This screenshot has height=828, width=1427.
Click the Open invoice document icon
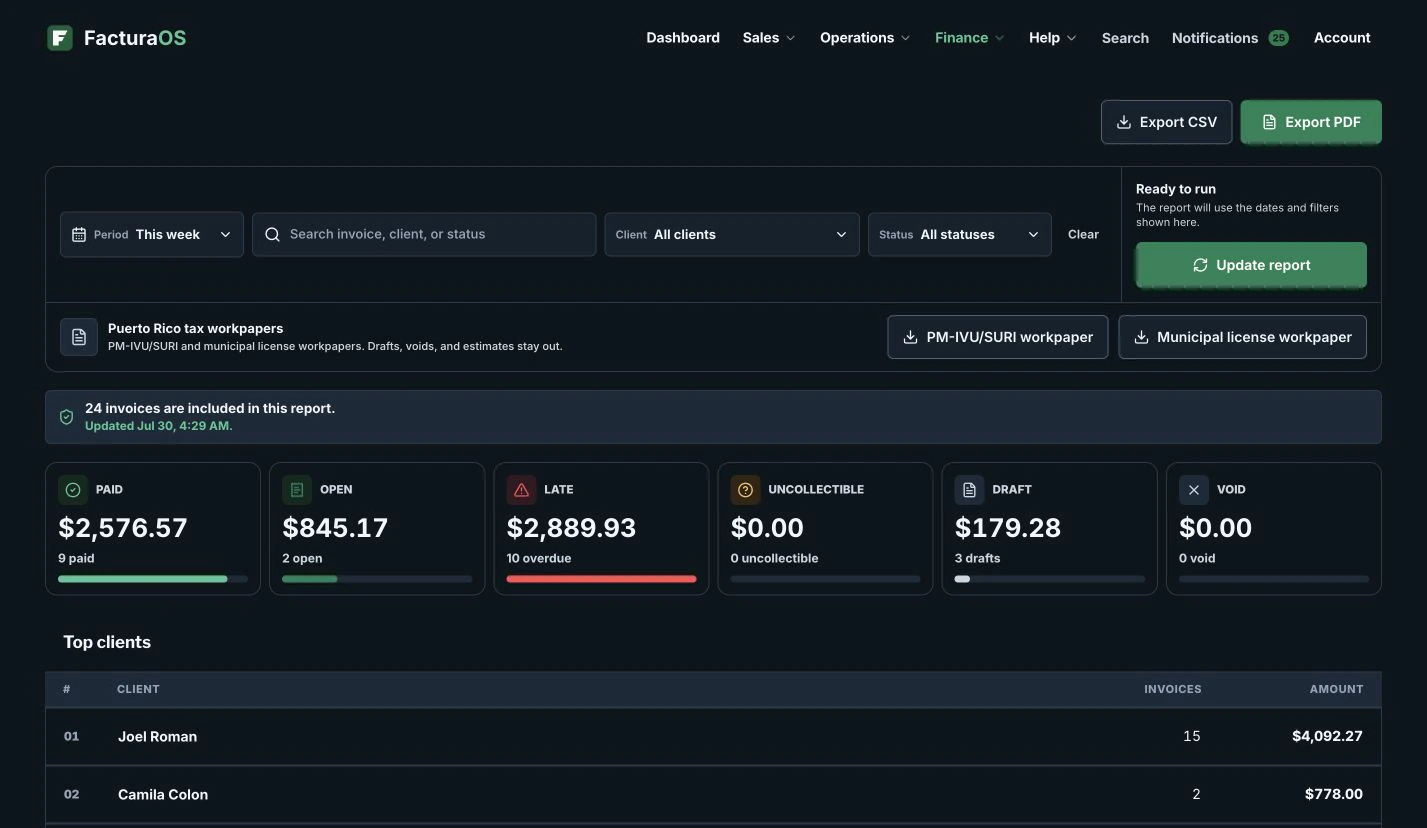pos(296,490)
